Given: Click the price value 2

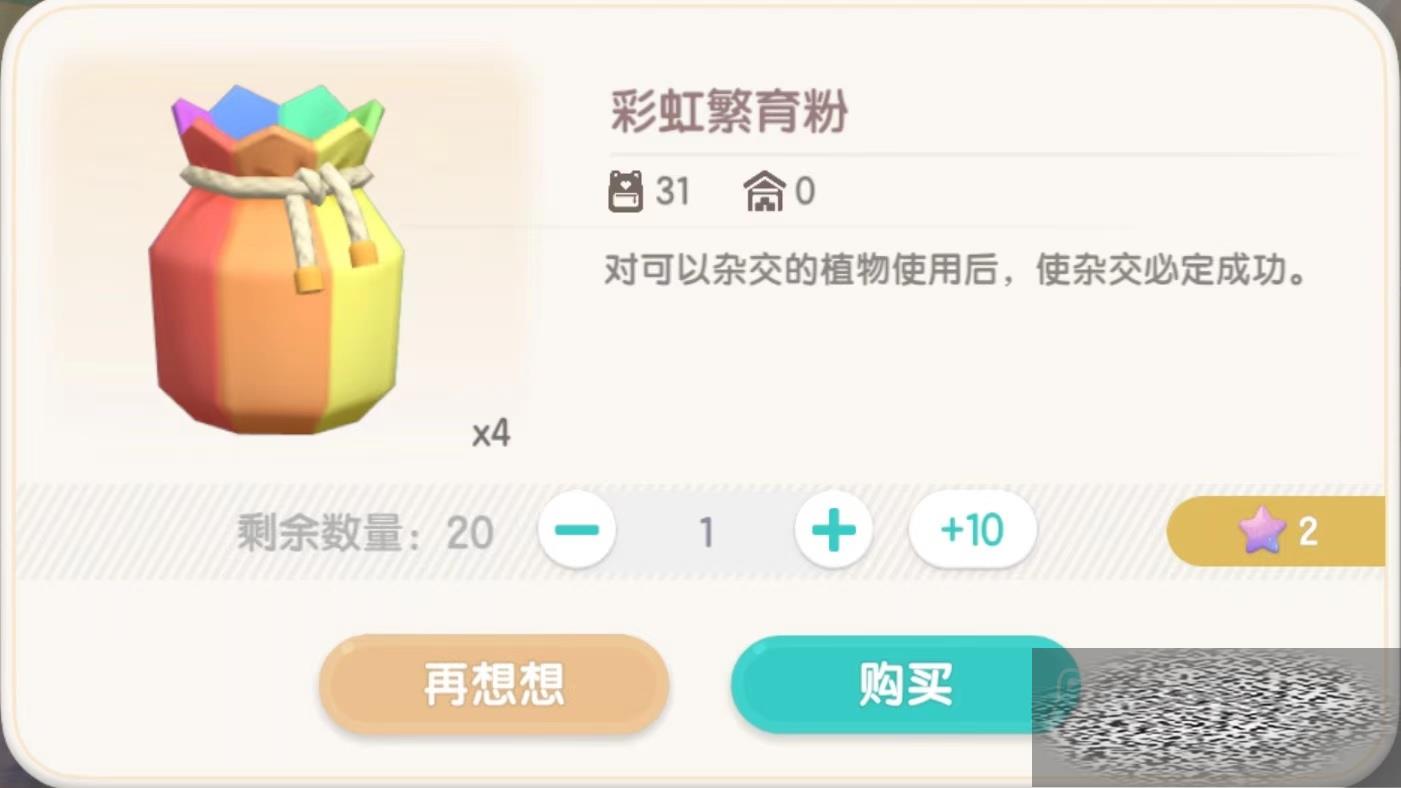Looking at the screenshot, I should [x=1308, y=532].
